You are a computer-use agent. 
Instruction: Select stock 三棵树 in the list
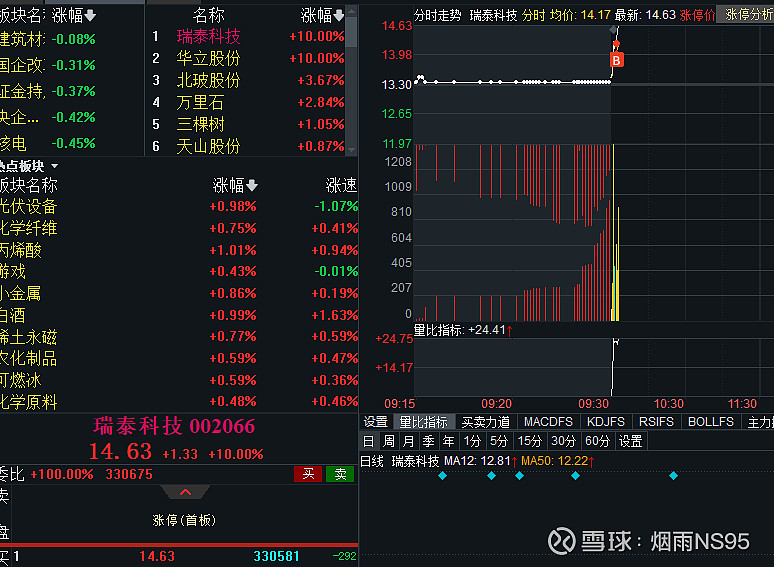[x=200, y=124]
